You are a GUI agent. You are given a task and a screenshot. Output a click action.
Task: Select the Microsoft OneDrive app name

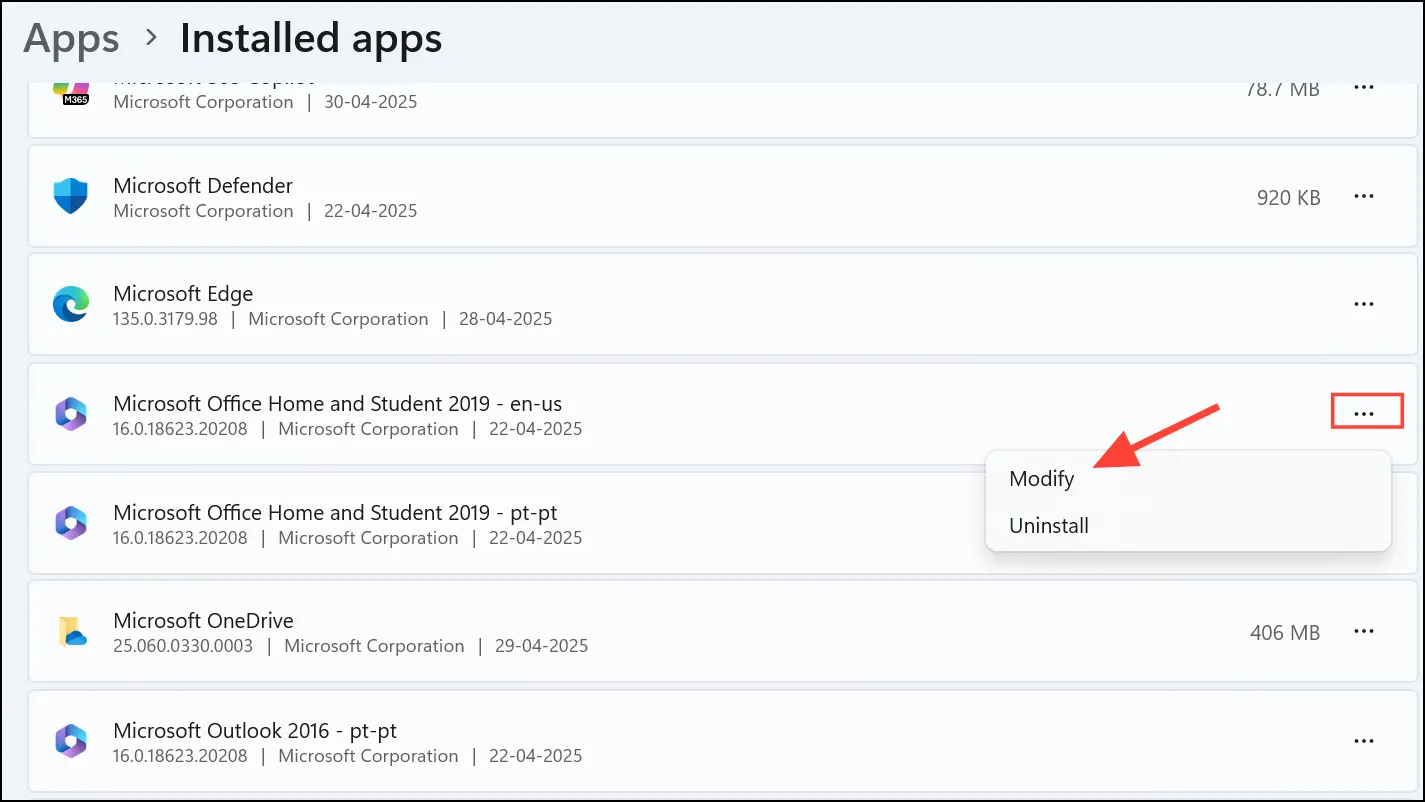coord(203,621)
